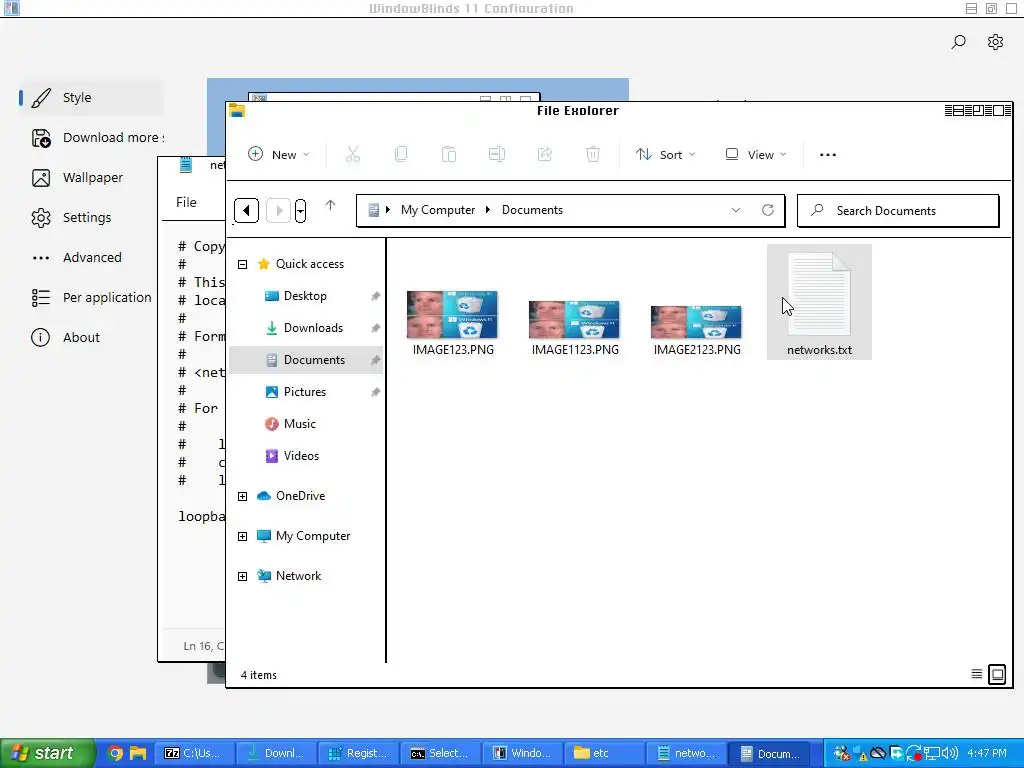Open the recent locations dropdown beside Forward
Viewport: 1024px width, 768px height.
pyautogui.click(x=300, y=210)
